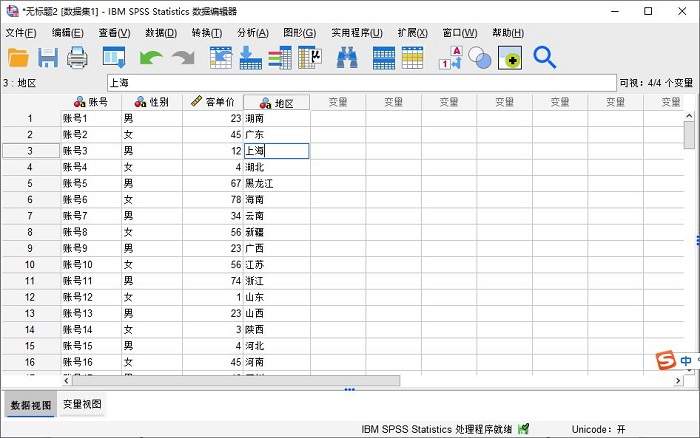The image size is (700, 438).
Task: Click the 性别 column header
Action: (152, 102)
